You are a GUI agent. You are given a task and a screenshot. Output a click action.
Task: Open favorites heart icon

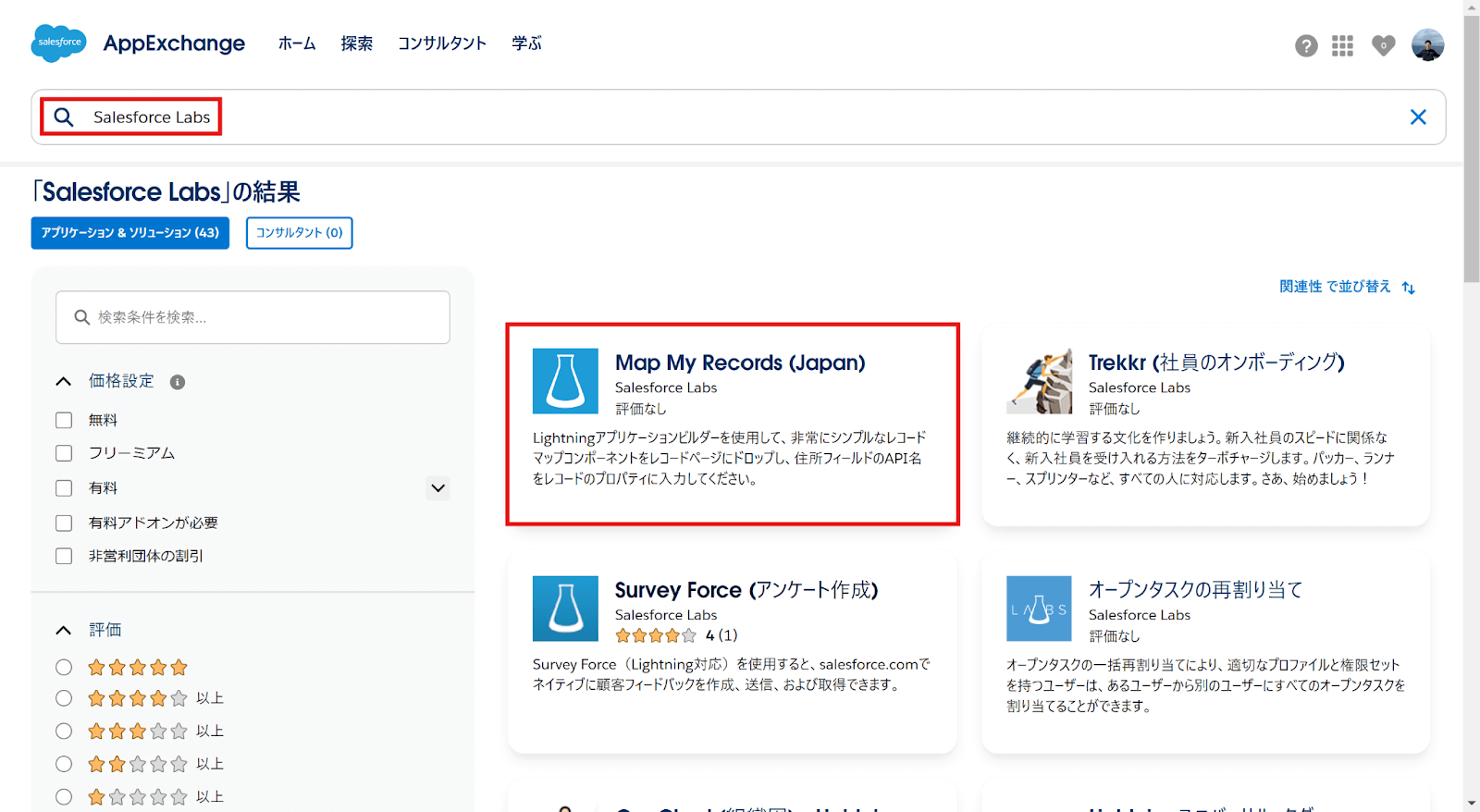(x=1383, y=45)
